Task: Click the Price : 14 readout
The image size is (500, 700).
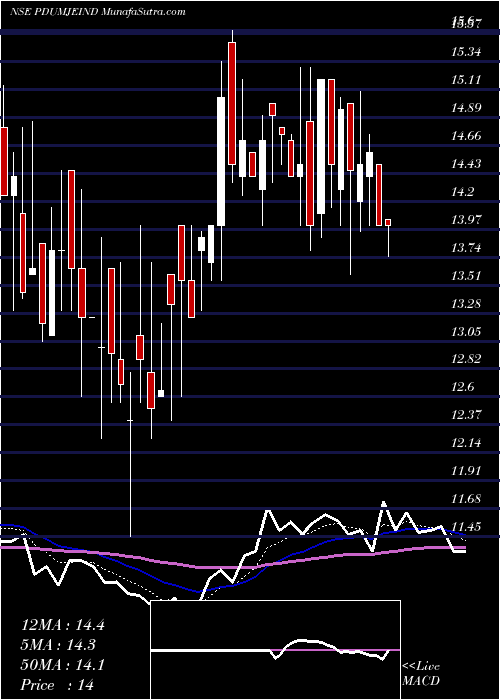Action: click(58, 685)
